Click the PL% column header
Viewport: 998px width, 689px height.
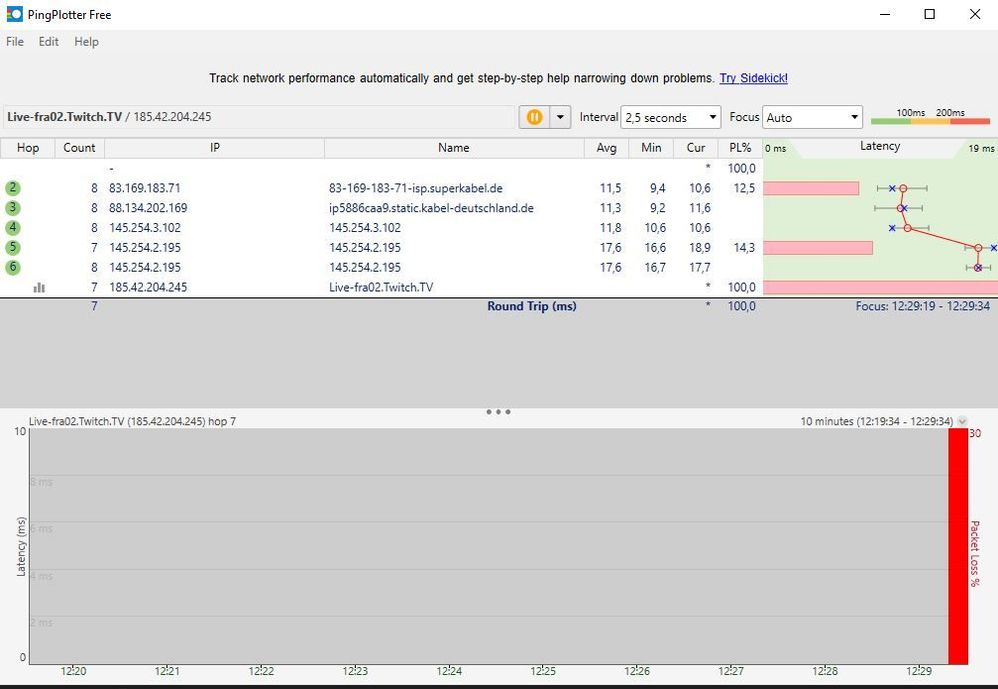(x=740, y=148)
